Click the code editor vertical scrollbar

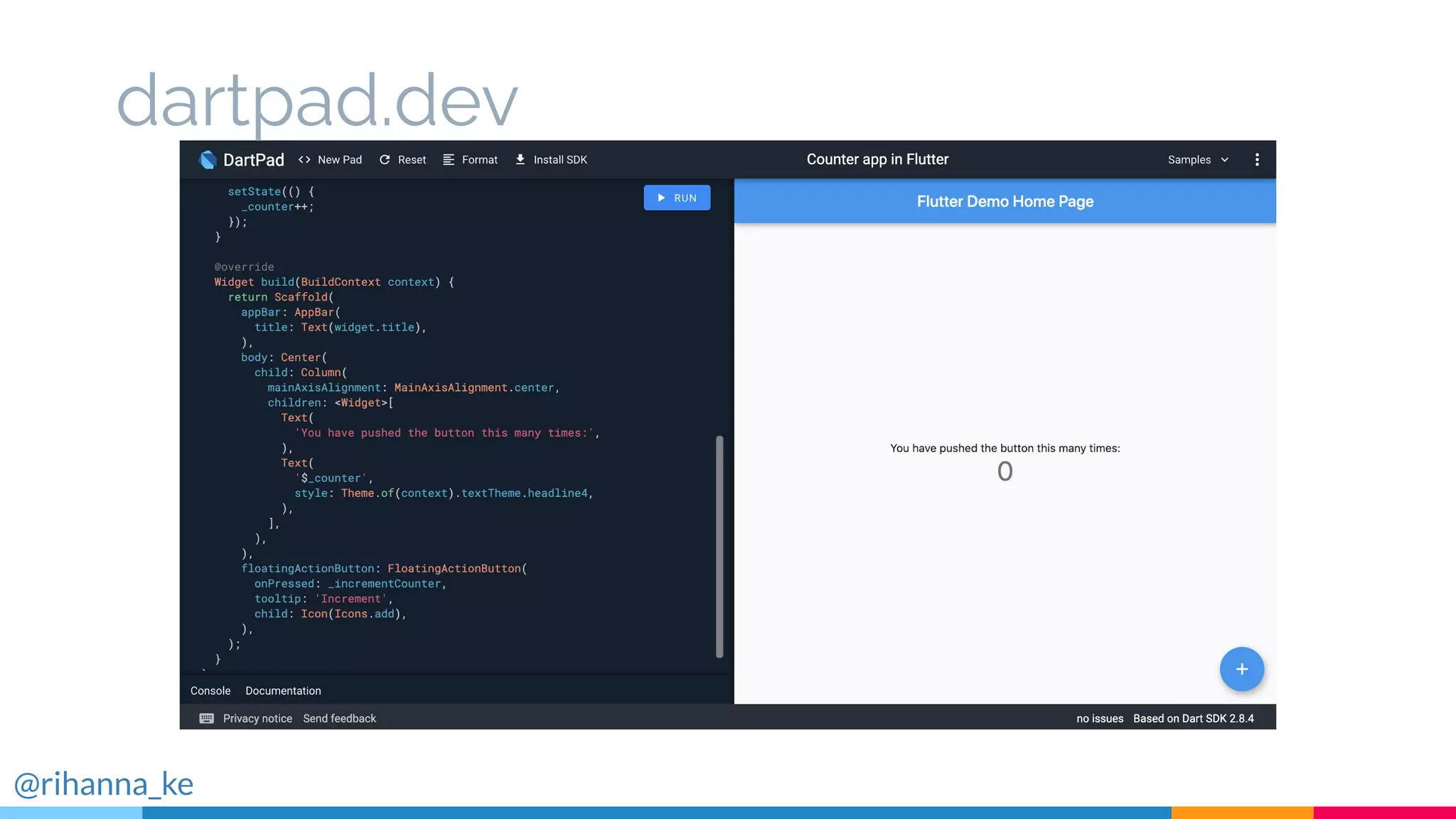tap(719, 546)
